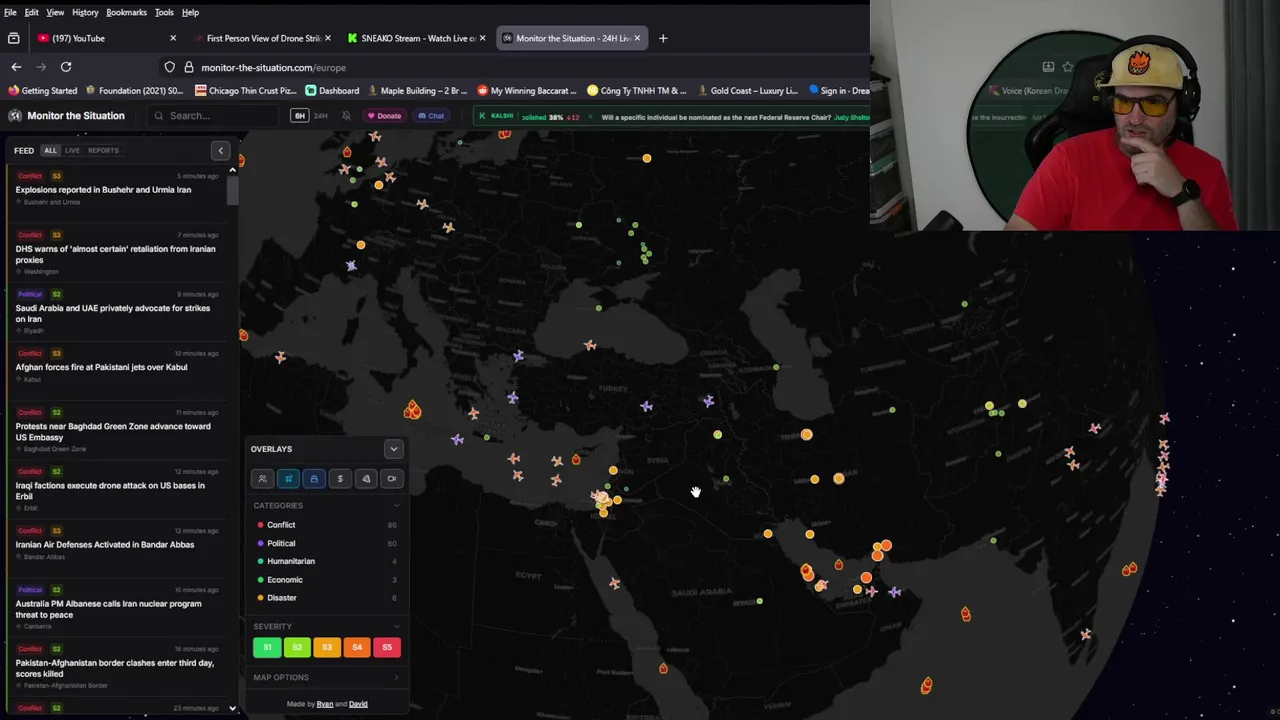Filter by S2 severity swatch
Viewport: 1280px width, 720px height.
point(297,647)
